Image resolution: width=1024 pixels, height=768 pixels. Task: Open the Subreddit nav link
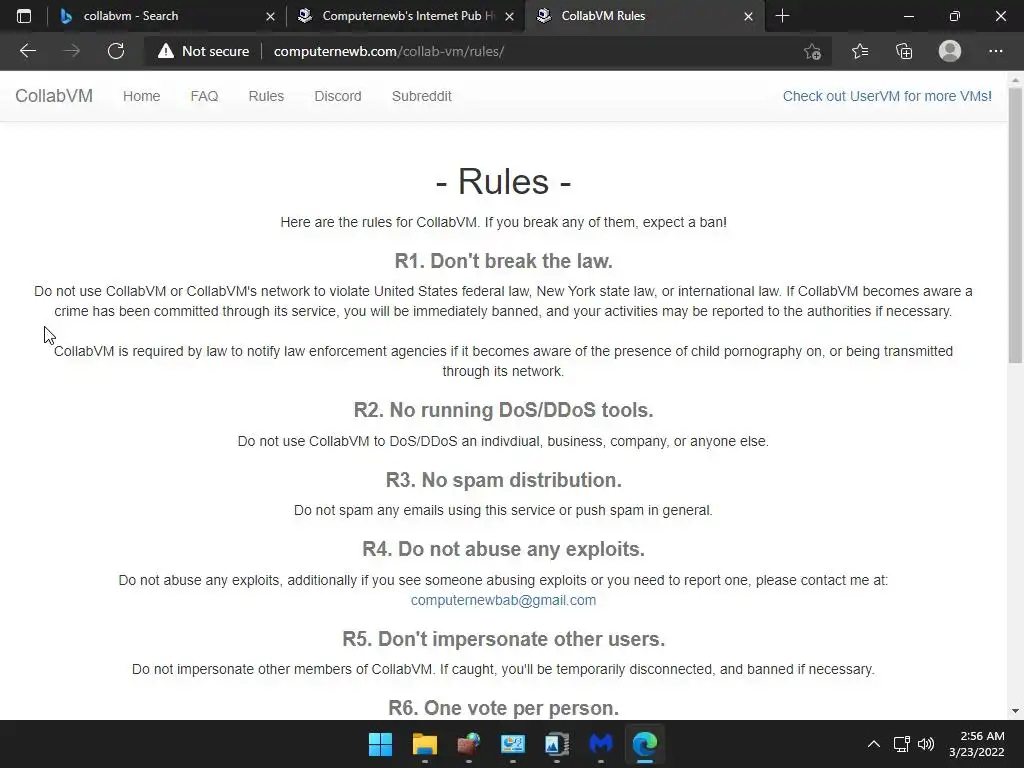[x=421, y=96]
